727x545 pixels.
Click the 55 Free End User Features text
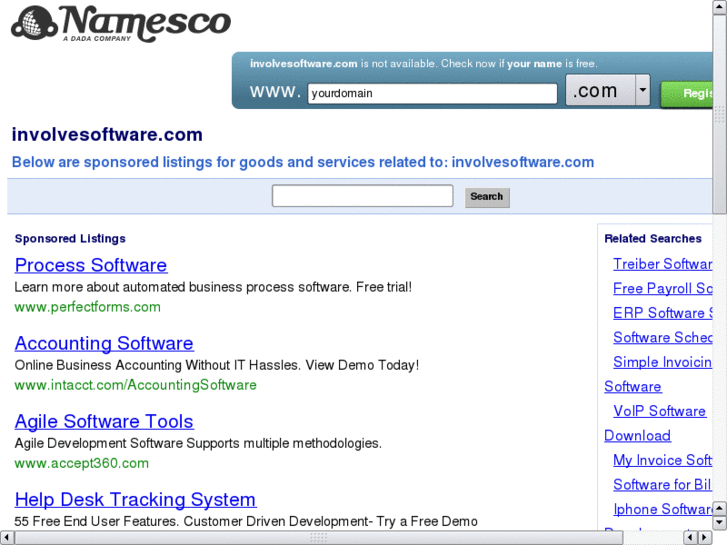(x=246, y=521)
